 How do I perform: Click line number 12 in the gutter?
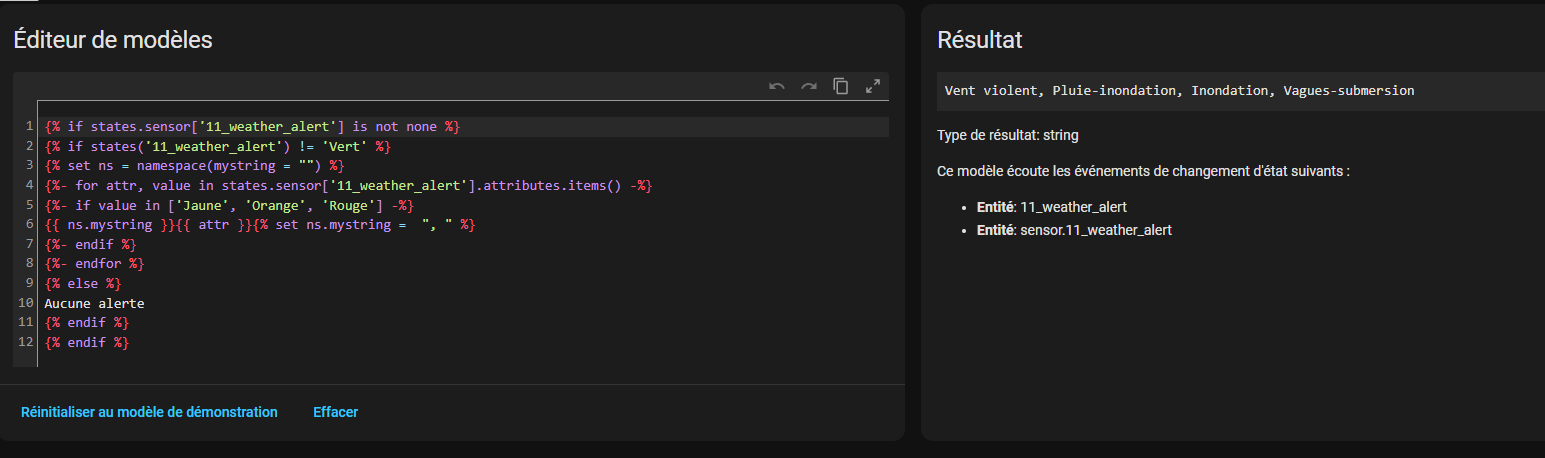pos(27,343)
